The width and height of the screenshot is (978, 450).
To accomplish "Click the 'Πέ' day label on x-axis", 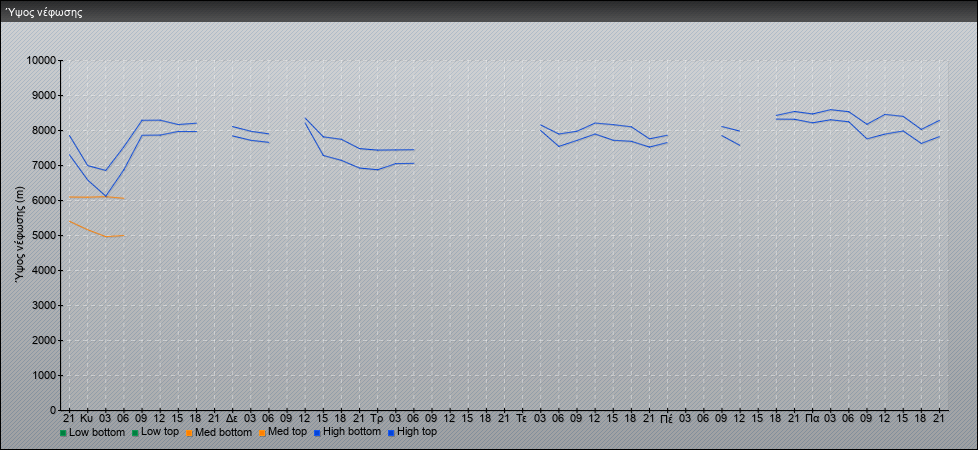I will (667, 419).
